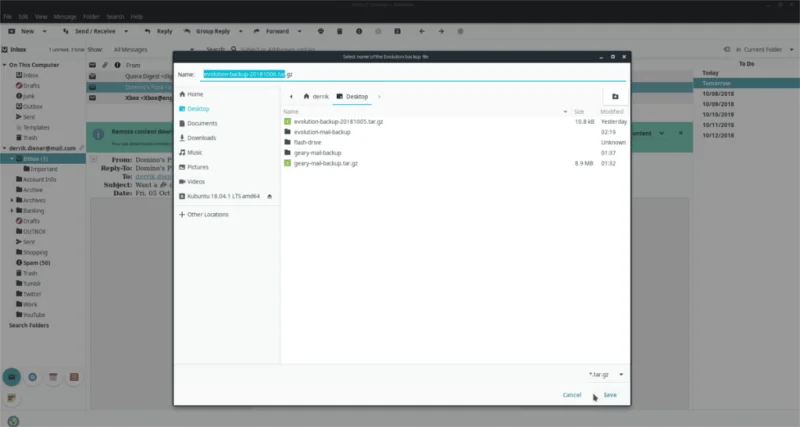Open the Send / Receive dropdown arrow
Viewport: 800px width, 427px height.
(126, 31)
